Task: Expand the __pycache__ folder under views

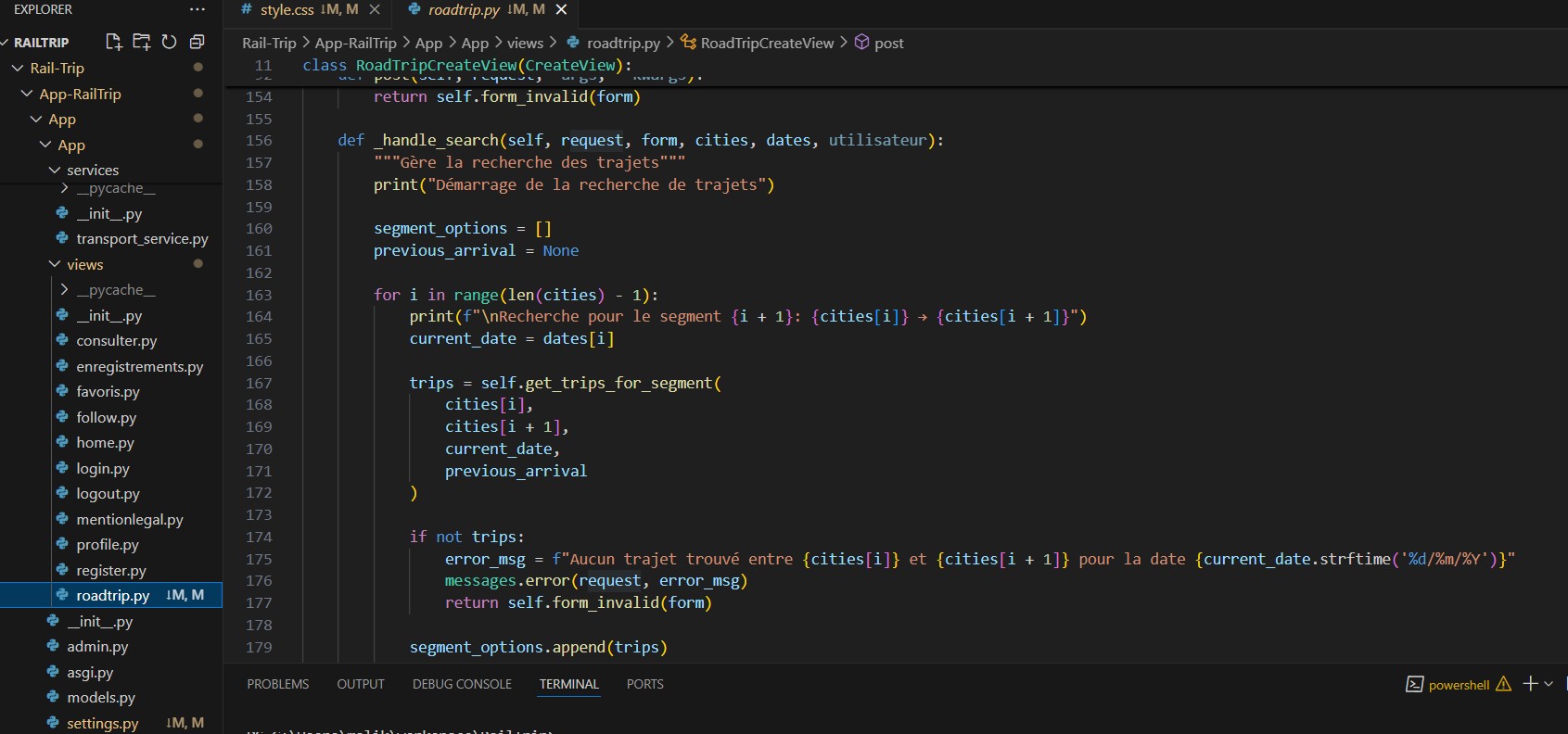Action: [64, 290]
